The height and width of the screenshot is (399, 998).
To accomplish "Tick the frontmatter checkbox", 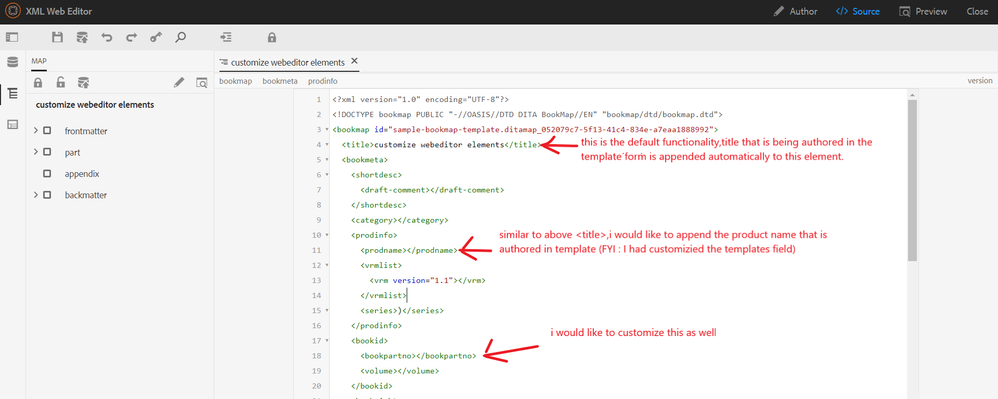I will 47,131.
